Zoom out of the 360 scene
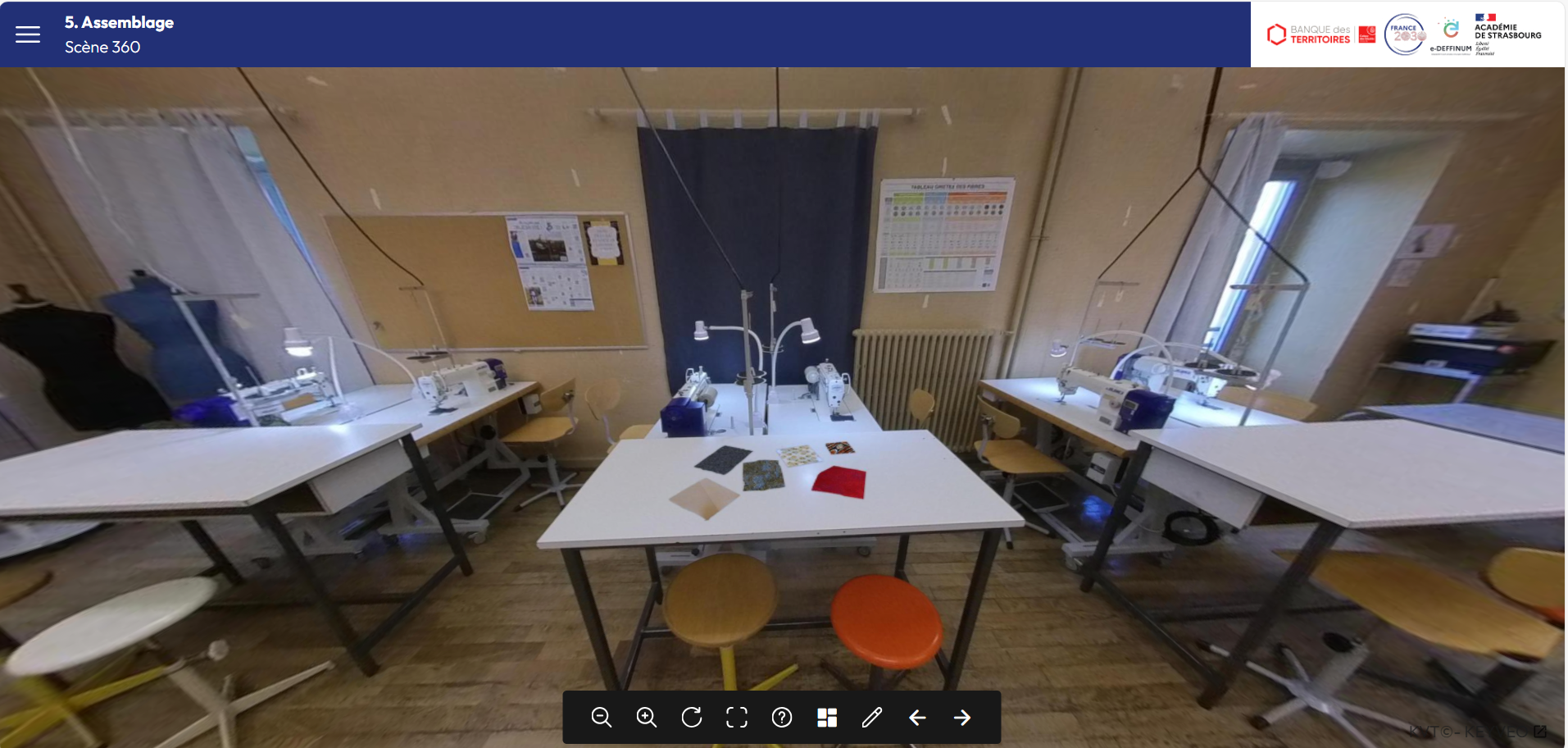The image size is (1568, 748). point(602,718)
